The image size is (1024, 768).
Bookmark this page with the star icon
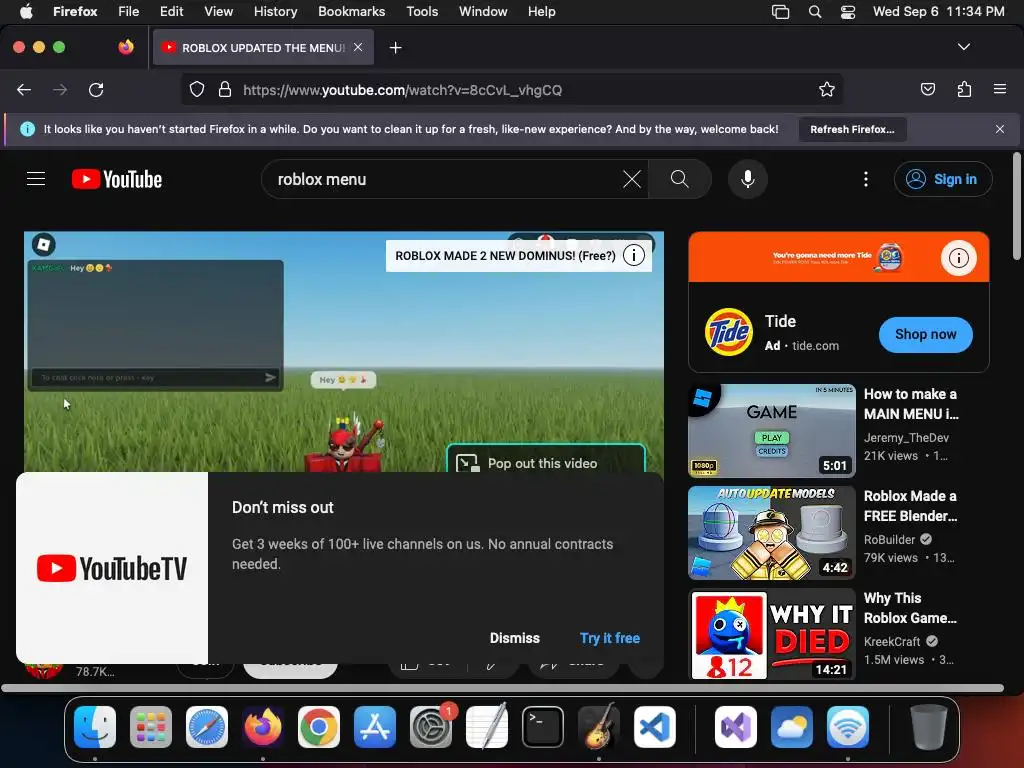pos(827,89)
